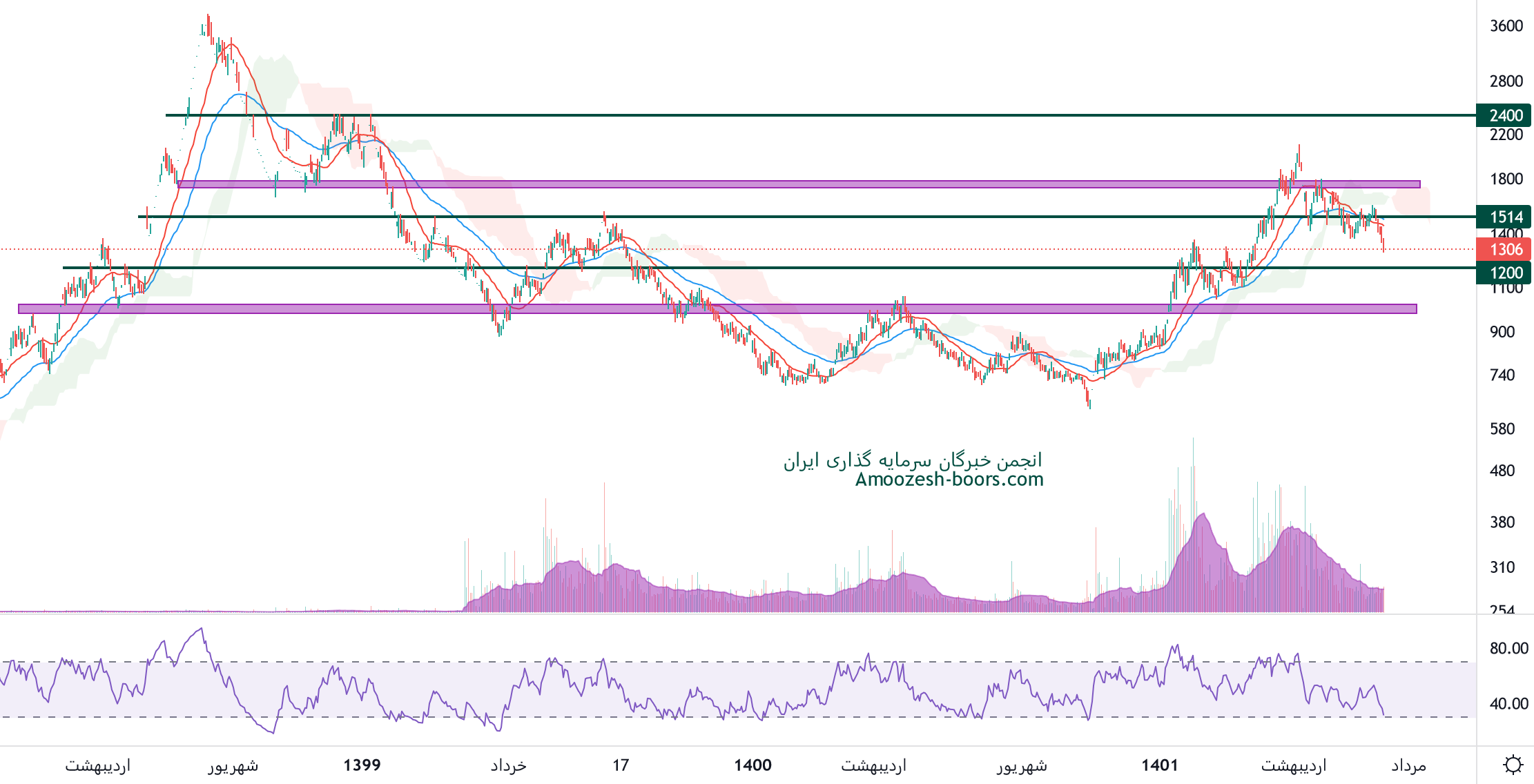Screen dimensions: 1534x784
Task: Click the 580 label on price axis
Action: click(1502, 429)
